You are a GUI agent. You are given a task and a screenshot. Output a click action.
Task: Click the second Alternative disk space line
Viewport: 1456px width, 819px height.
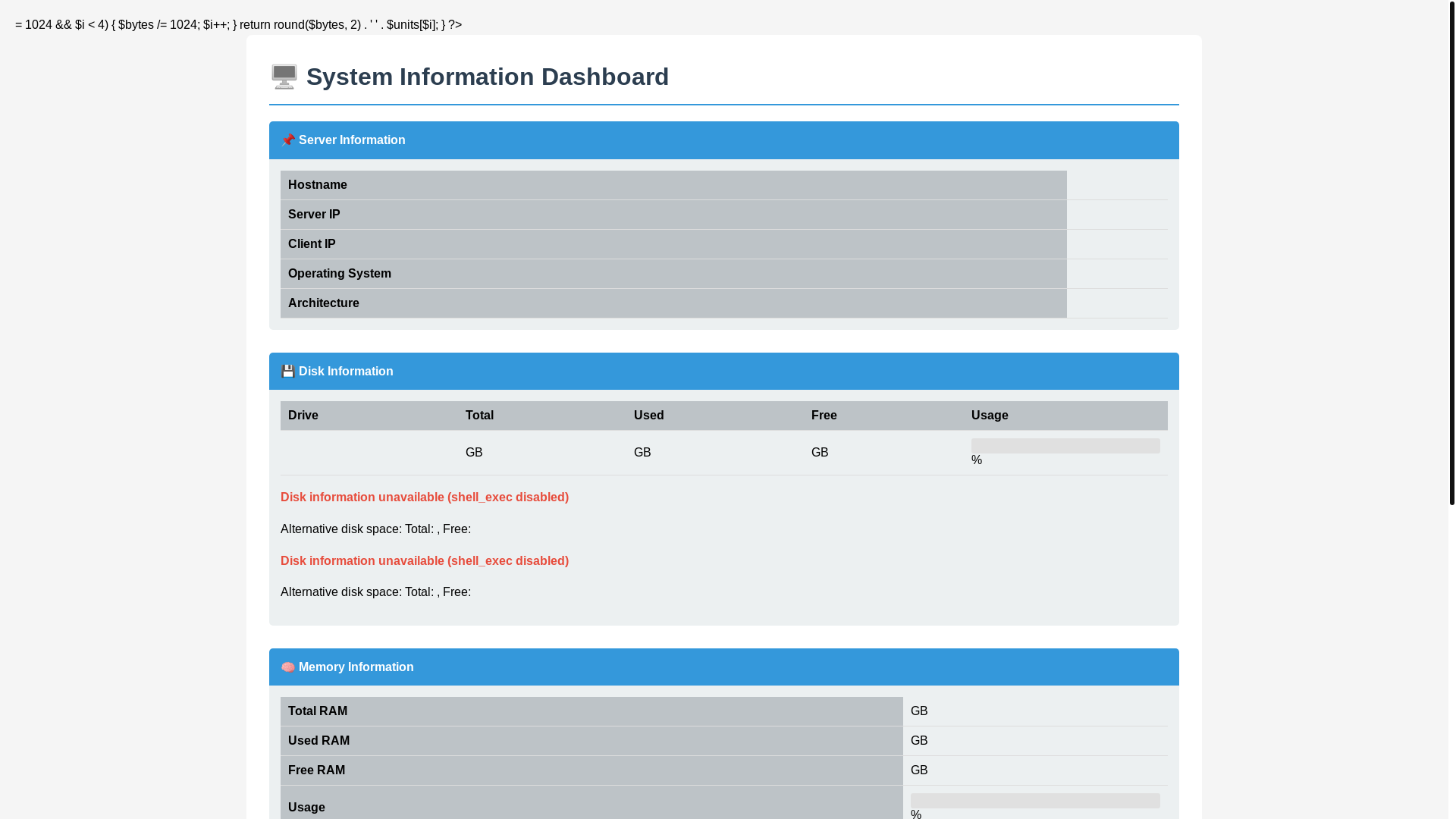pos(376,592)
